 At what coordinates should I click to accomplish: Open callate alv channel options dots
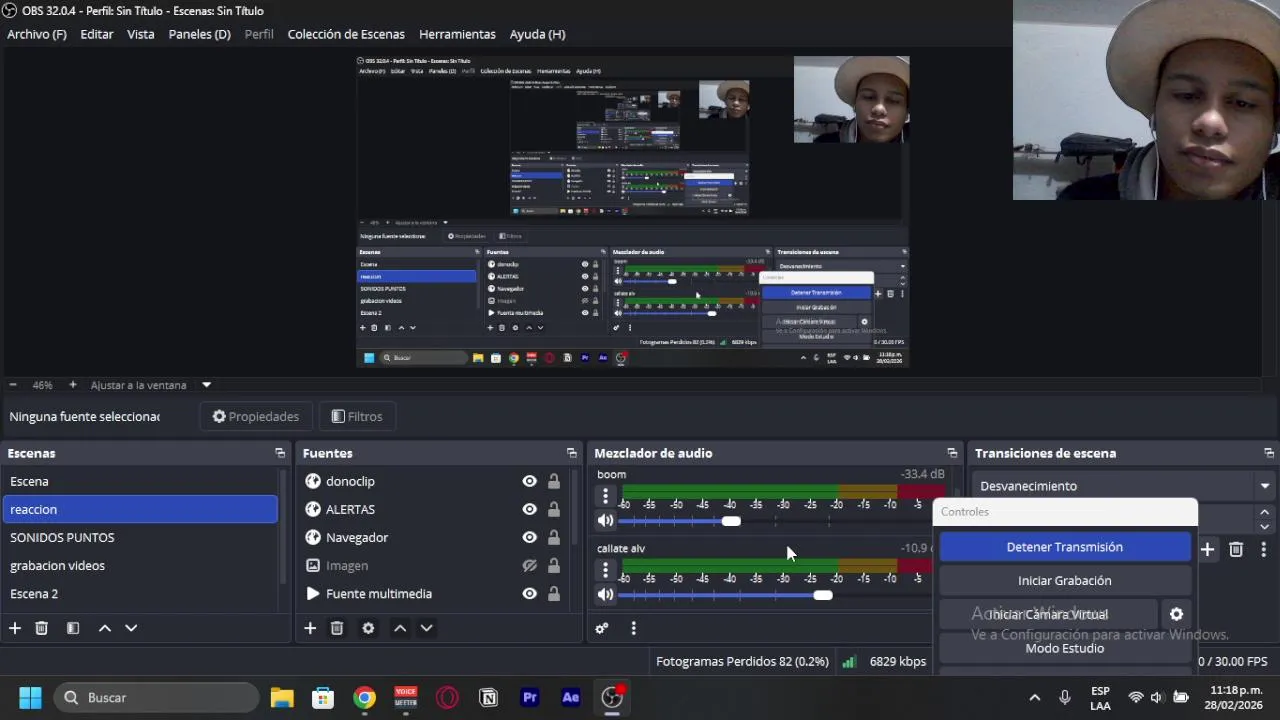(605, 569)
